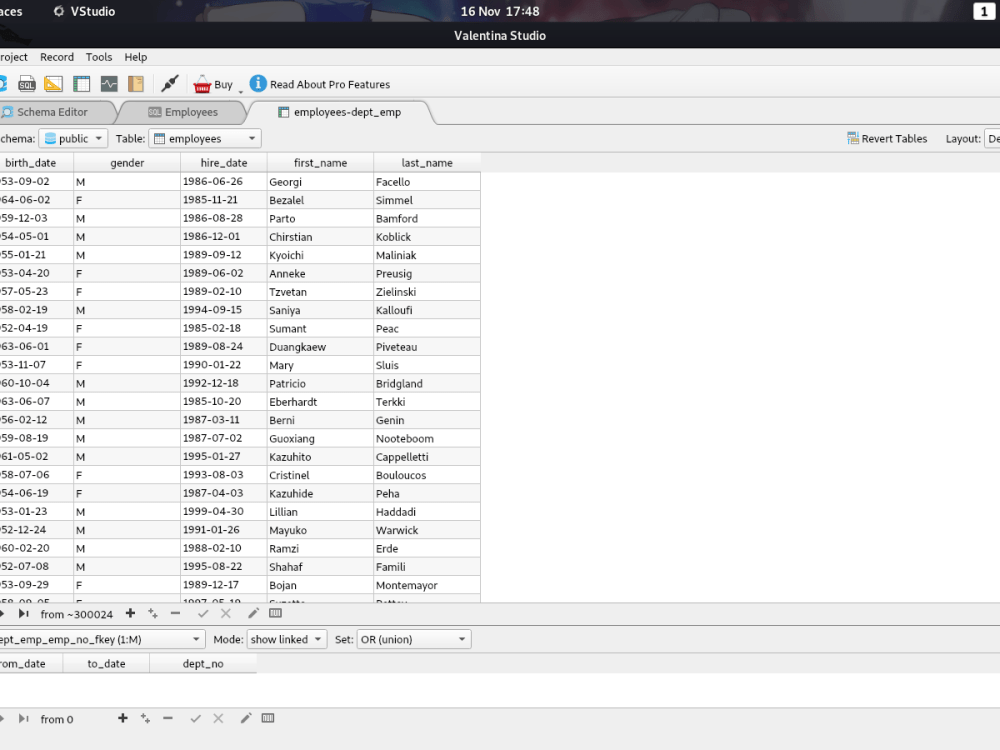Click checkmark in linked table toolbar
Image resolution: width=1000 pixels, height=750 pixels.
(x=196, y=719)
